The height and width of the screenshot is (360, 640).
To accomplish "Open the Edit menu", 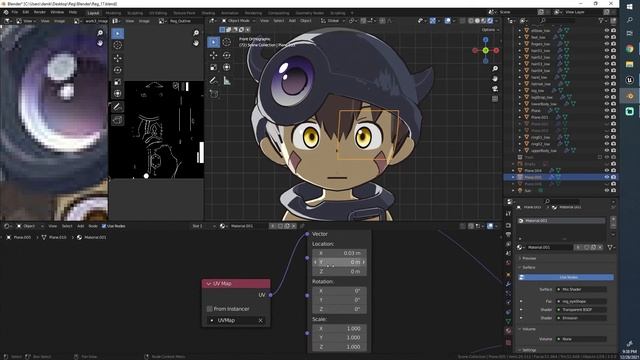I will 26,12.
